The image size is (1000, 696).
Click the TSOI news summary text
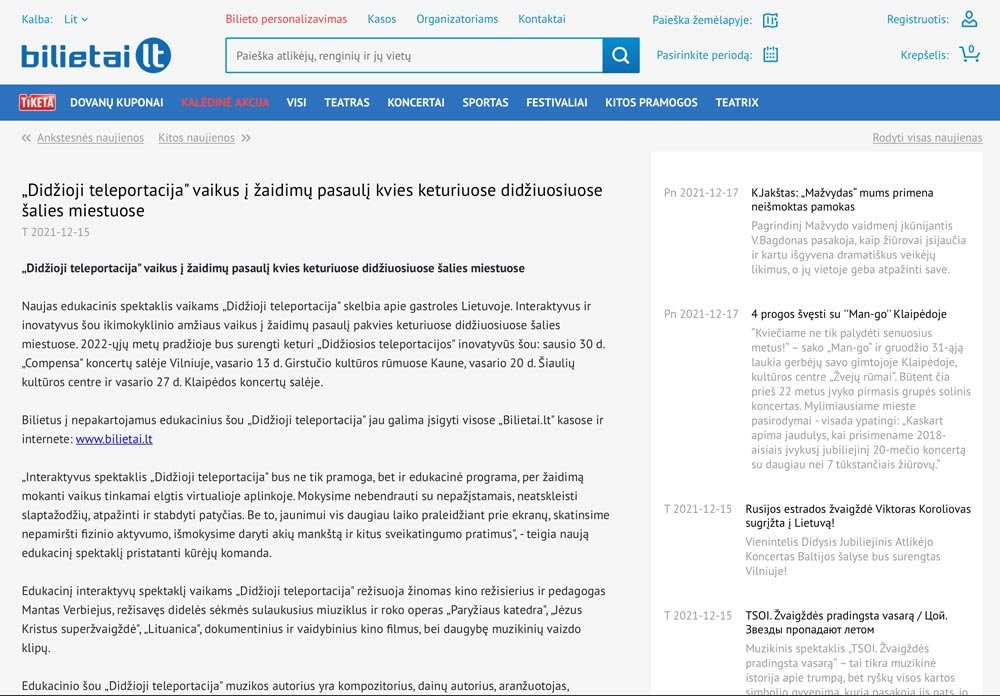tap(857, 669)
